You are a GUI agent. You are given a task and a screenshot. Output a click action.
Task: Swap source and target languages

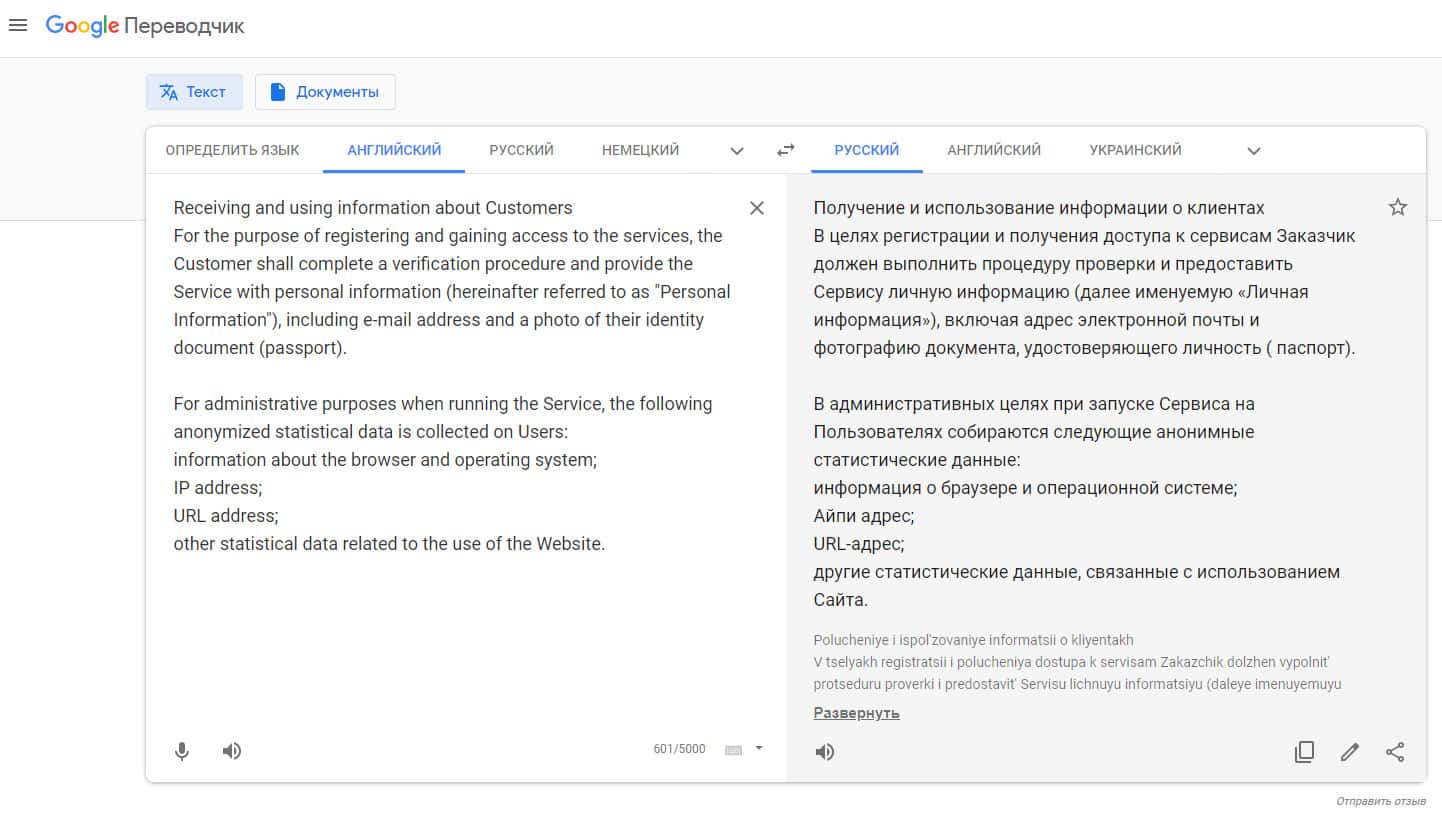(x=786, y=150)
